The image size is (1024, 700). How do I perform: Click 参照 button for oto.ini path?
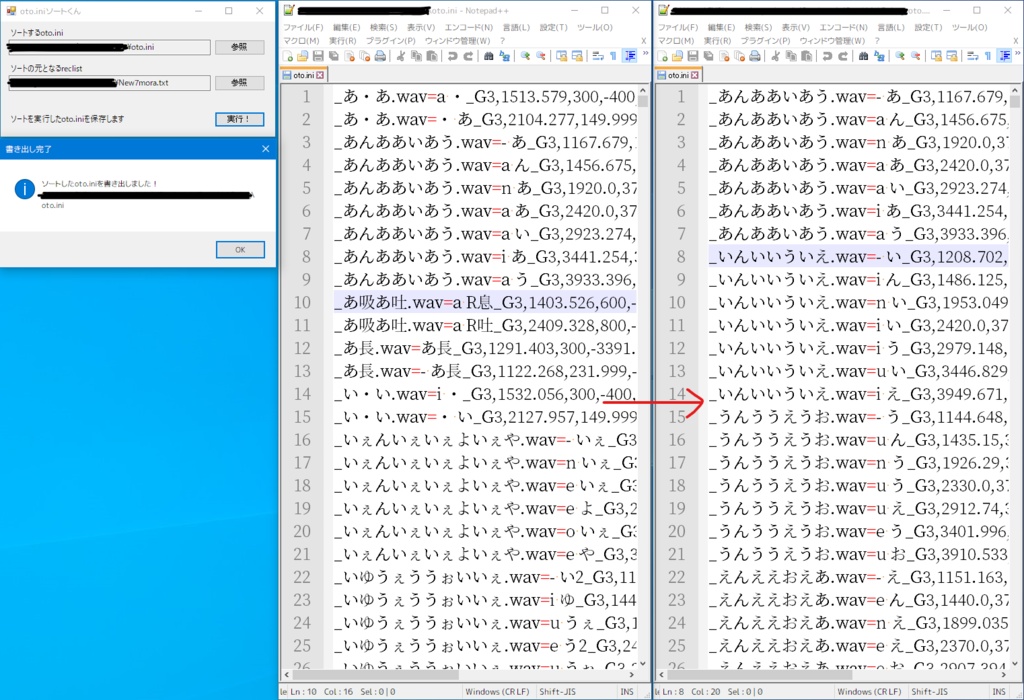(239, 47)
